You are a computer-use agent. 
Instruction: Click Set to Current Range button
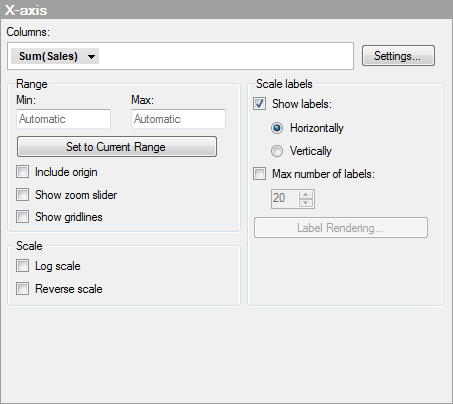pos(117,147)
